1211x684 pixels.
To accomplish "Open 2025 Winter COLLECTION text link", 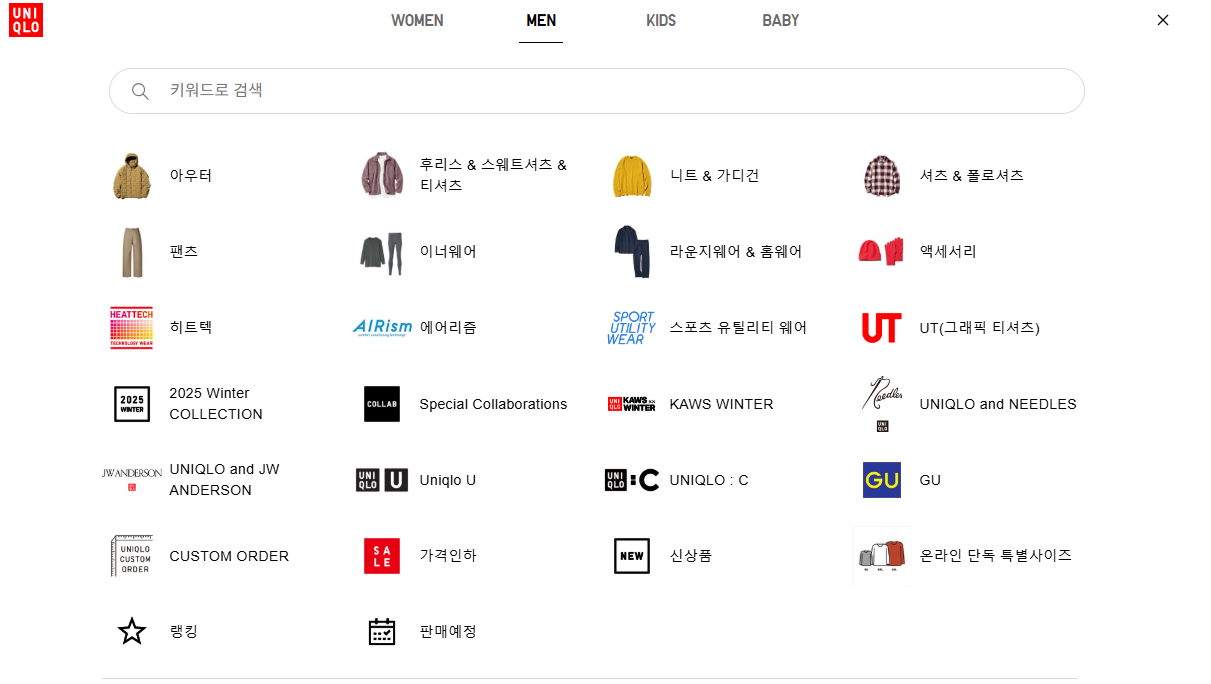I will (216, 404).
